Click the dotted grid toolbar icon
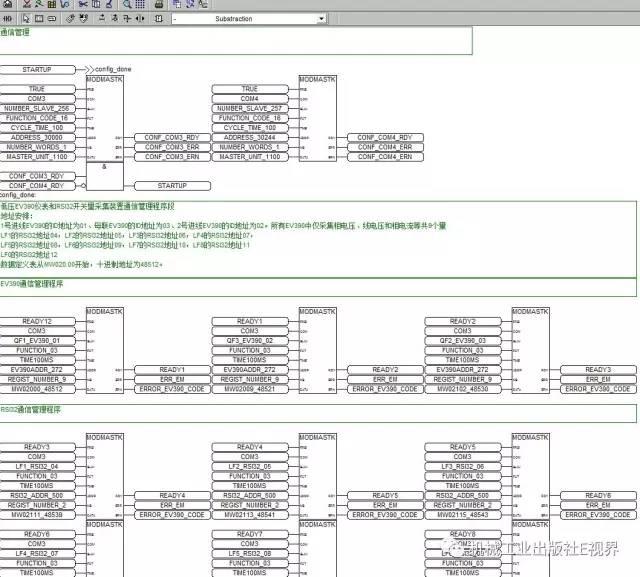Viewport: 640px width, 577px height. click(x=140, y=4)
